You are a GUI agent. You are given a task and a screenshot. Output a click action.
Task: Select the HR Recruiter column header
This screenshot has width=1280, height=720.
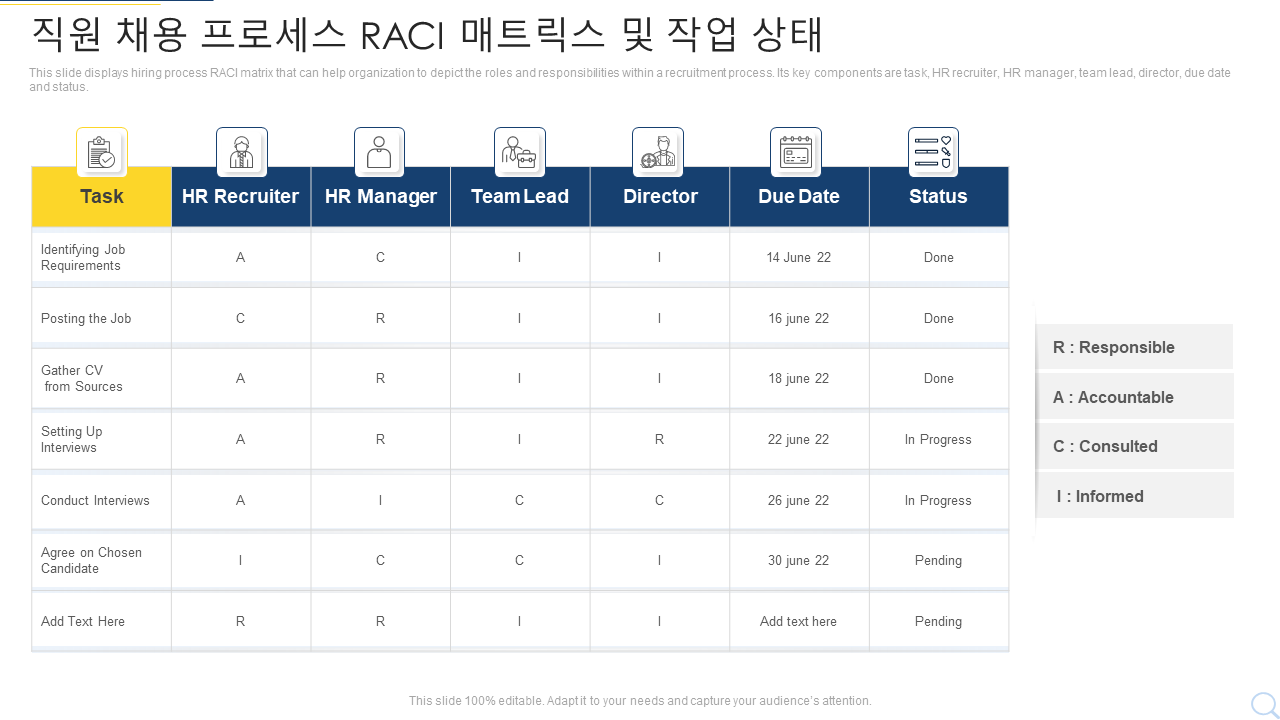pos(241,196)
